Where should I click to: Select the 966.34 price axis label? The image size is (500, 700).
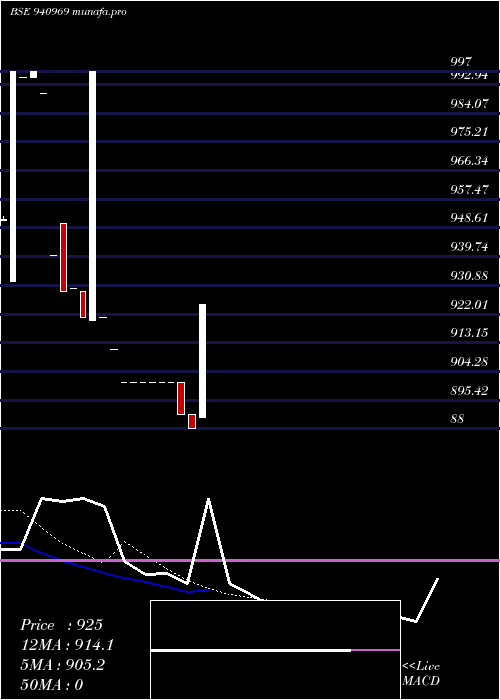click(x=469, y=161)
